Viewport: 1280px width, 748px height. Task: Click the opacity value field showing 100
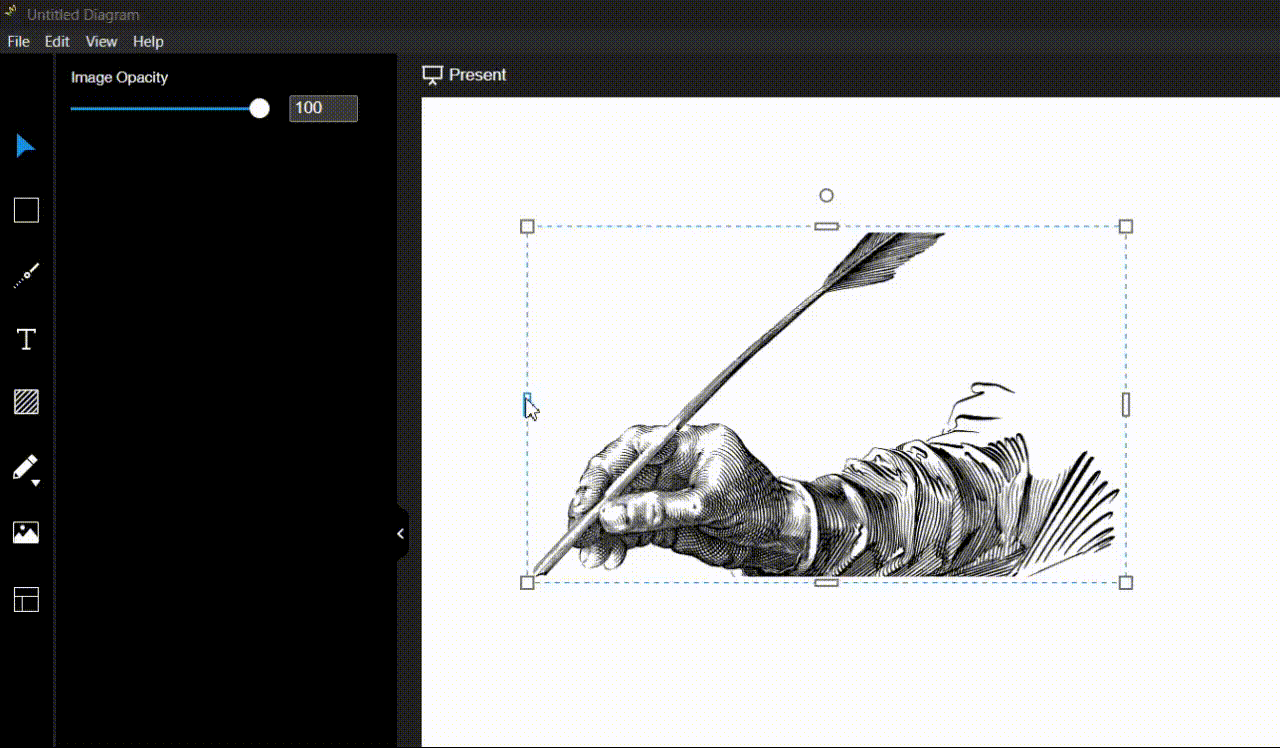[323, 108]
